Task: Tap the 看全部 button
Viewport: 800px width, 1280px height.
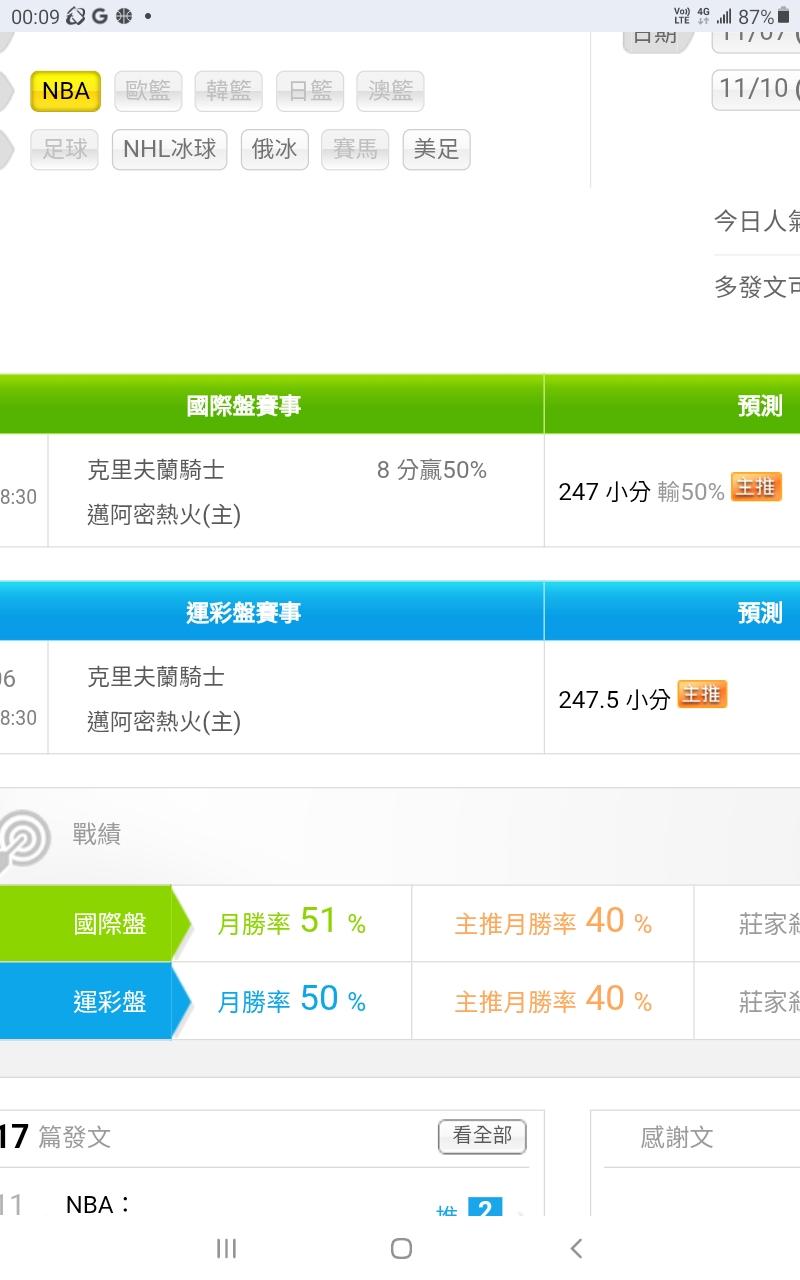Action: pyautogui.click(x=482, y=1136)
